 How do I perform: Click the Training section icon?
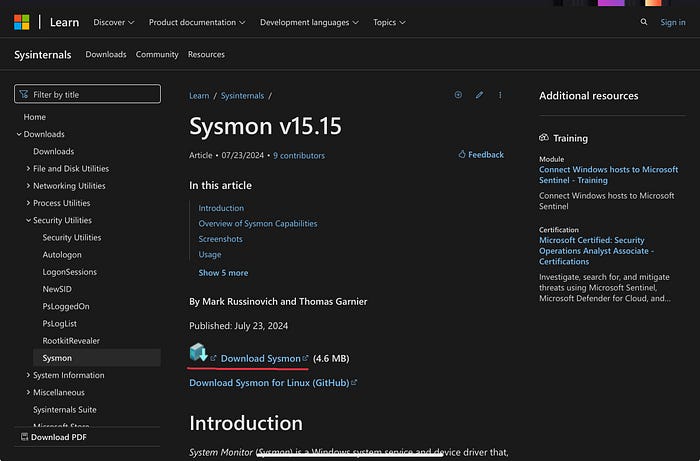coord(544,137)
